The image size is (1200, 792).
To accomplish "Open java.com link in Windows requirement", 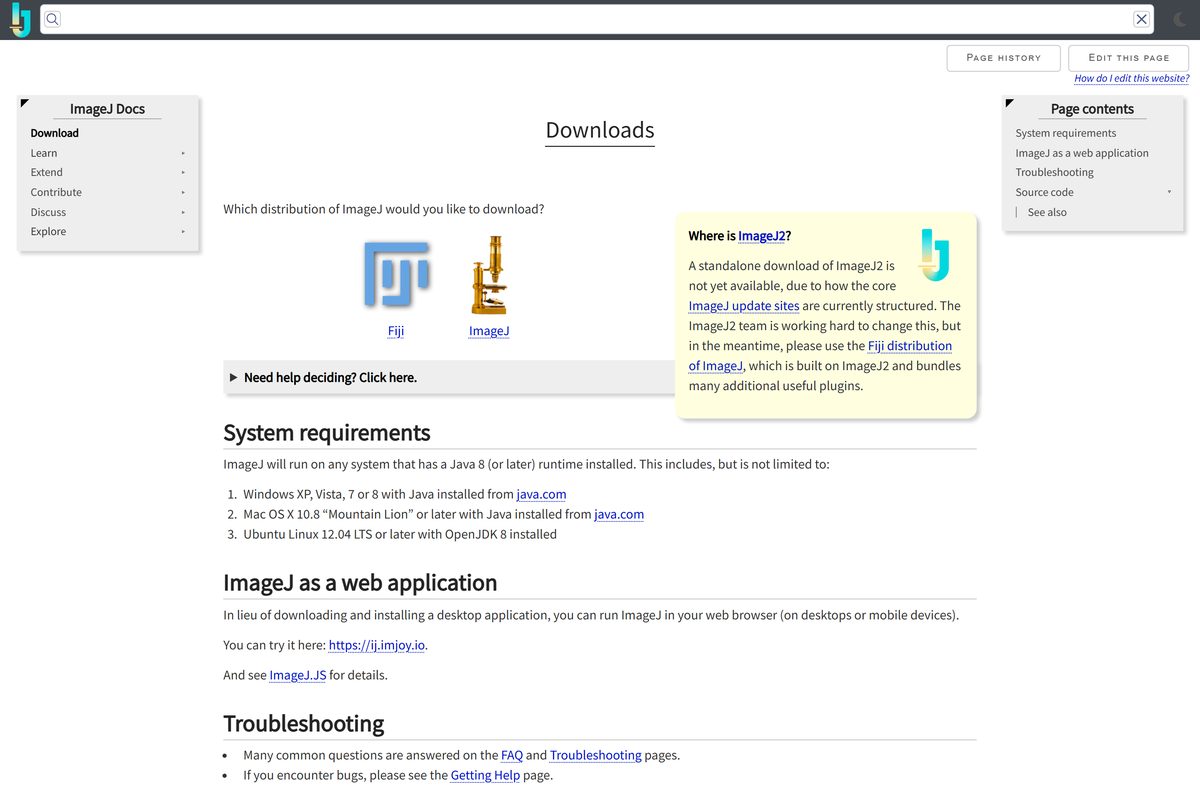I will pos(541,494).
